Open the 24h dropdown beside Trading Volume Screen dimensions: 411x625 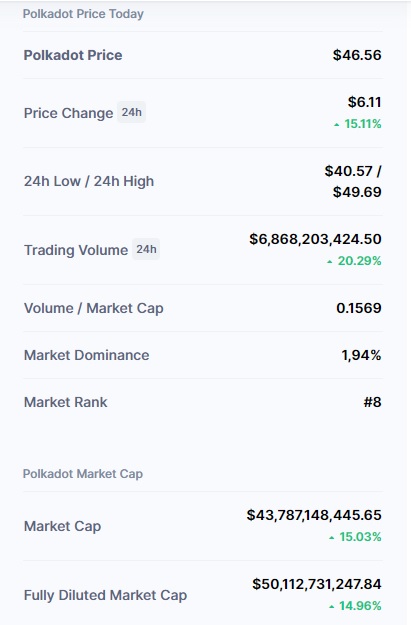(146, 249)
